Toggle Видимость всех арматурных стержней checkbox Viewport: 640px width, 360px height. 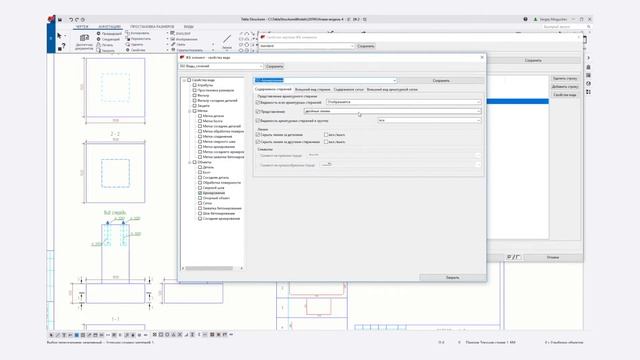(x=258, y=102)
